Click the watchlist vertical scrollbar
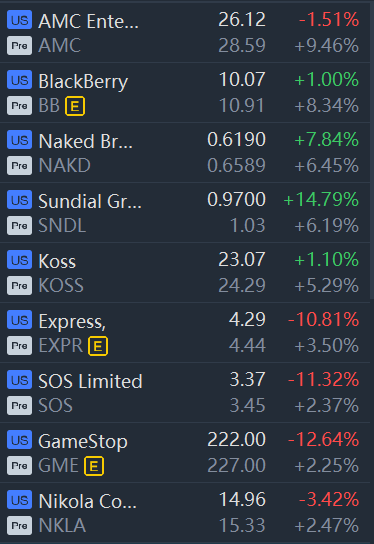 pos(372,151)
